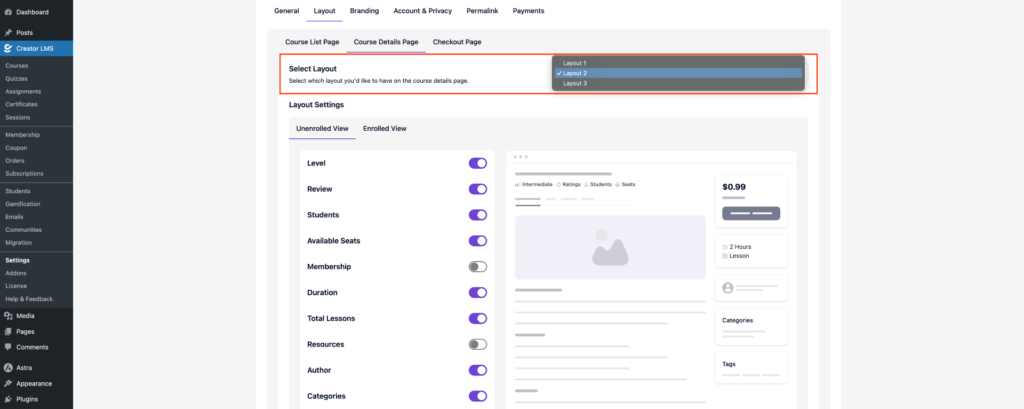Turn on the Resources toggle

477,344
